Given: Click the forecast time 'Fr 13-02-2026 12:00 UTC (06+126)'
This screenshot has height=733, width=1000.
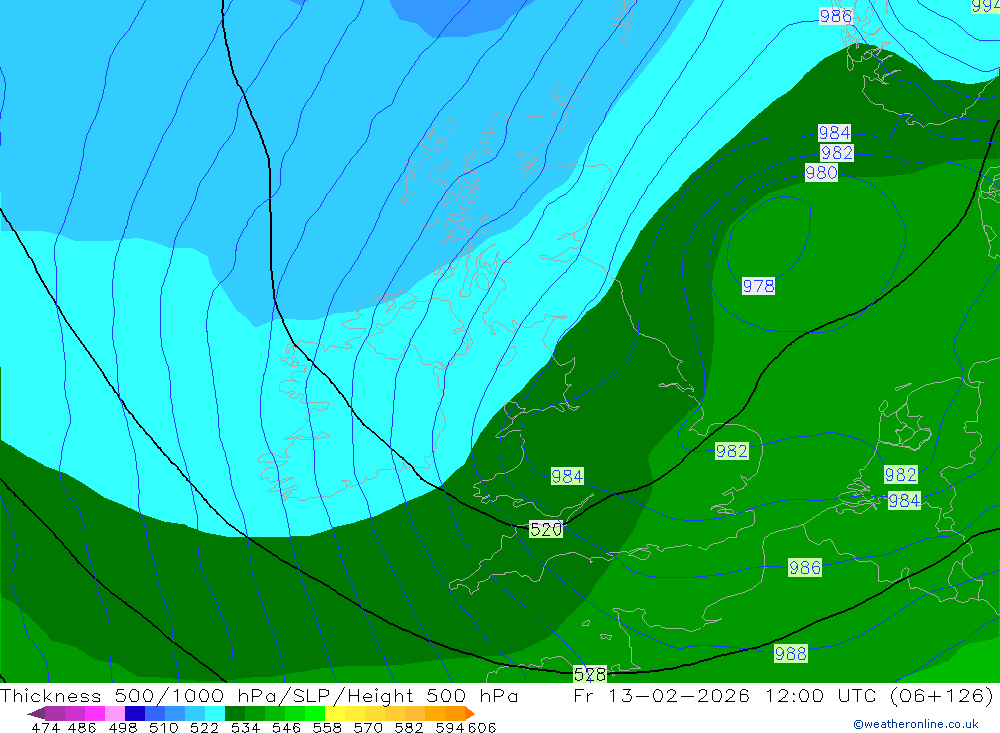Looking at the screenshot, I should tap(783, 695).
